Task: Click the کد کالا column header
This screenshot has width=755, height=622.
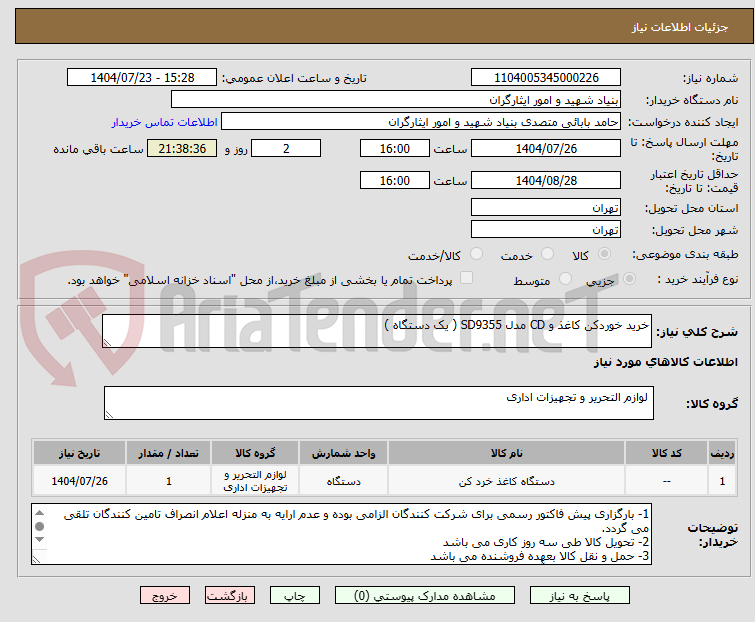Action: click(666, 453)
